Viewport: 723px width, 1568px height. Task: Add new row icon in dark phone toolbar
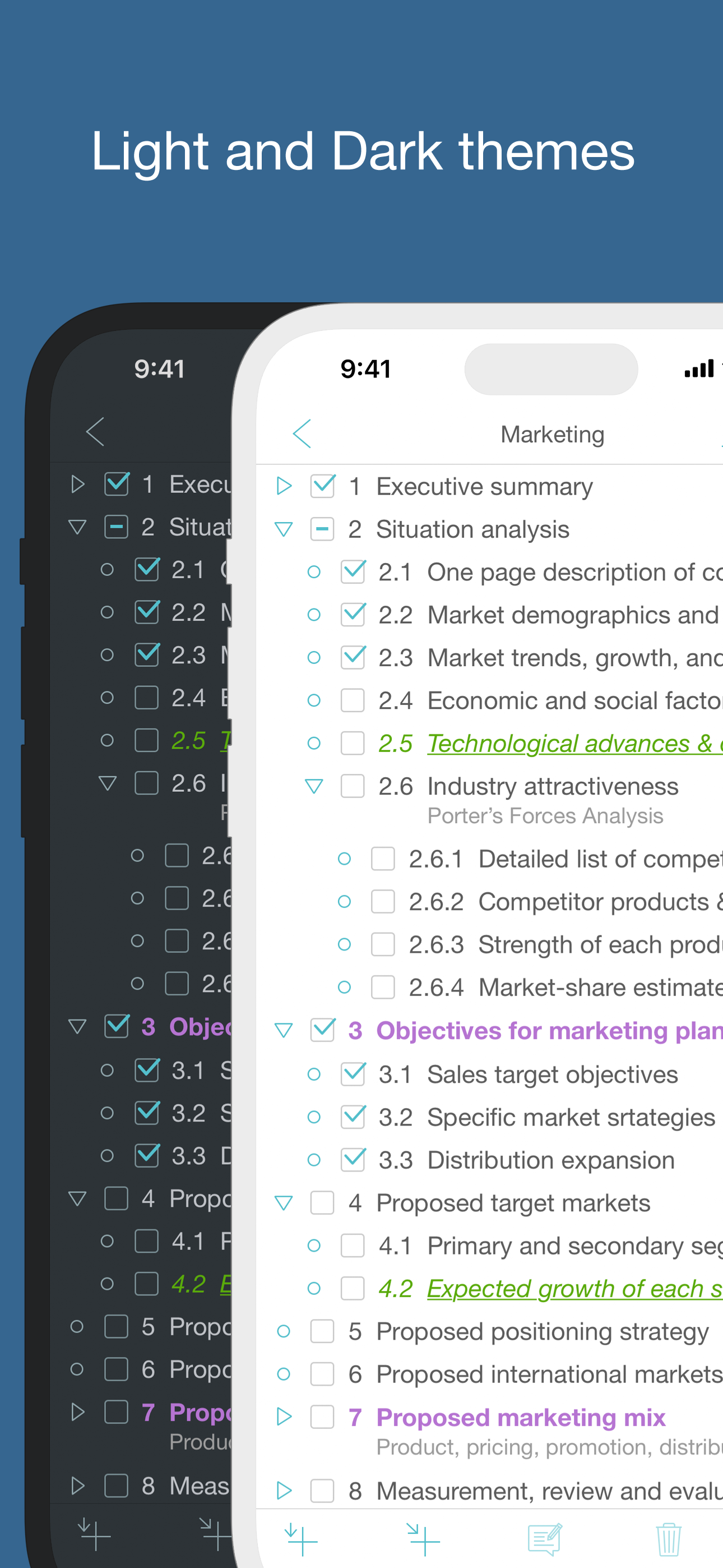point(94,1534)
